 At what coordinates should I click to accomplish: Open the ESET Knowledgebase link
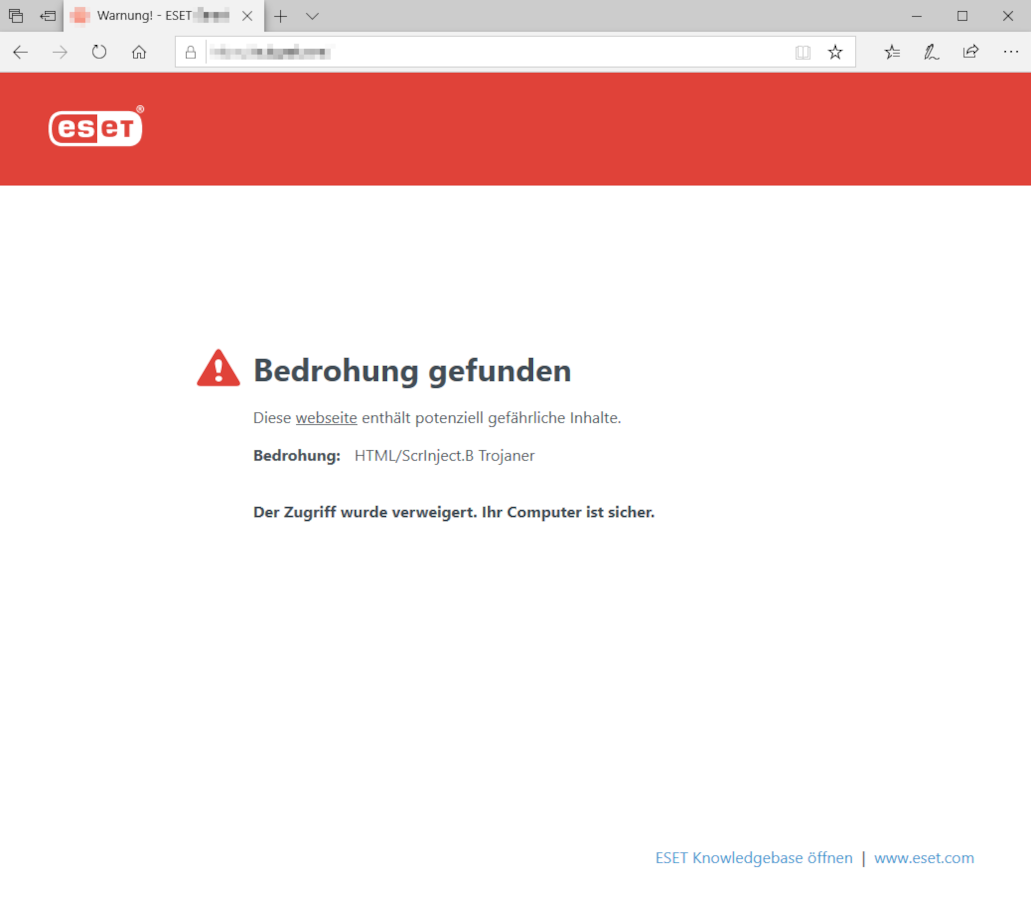753,857
